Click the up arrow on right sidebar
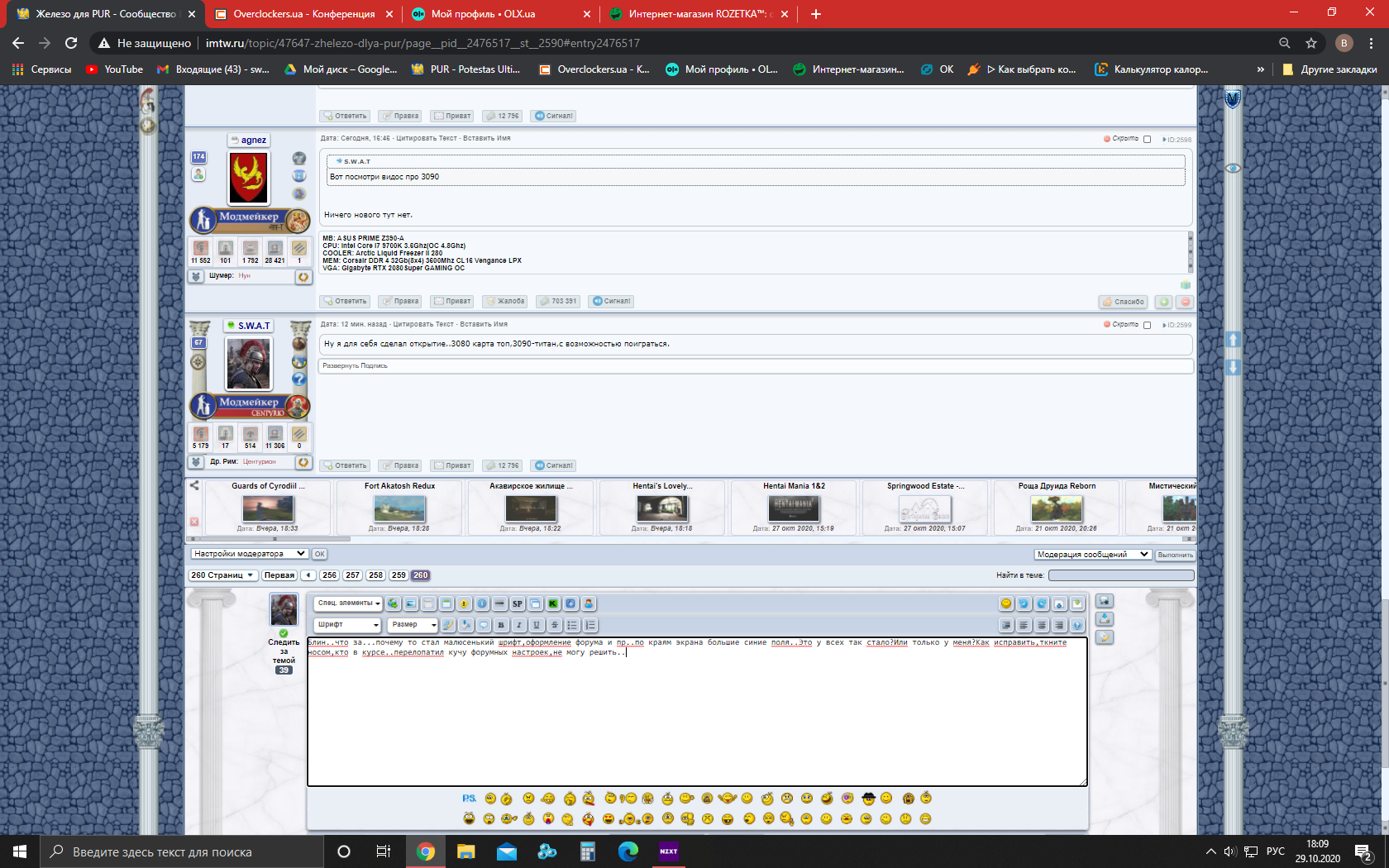Image resolution: width=1389 pixels, height=868 pixels. (1233, 340)
